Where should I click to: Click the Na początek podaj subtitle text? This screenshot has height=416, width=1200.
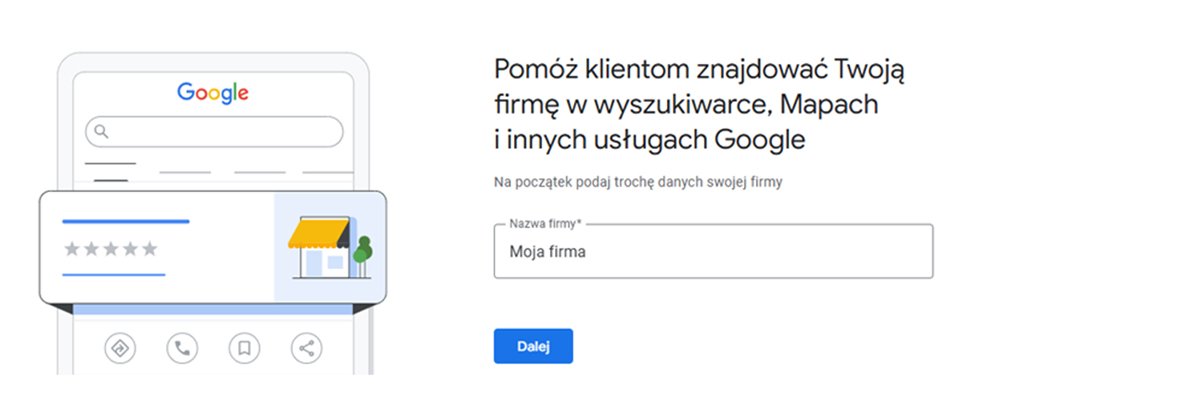click(x=638, y=183)
